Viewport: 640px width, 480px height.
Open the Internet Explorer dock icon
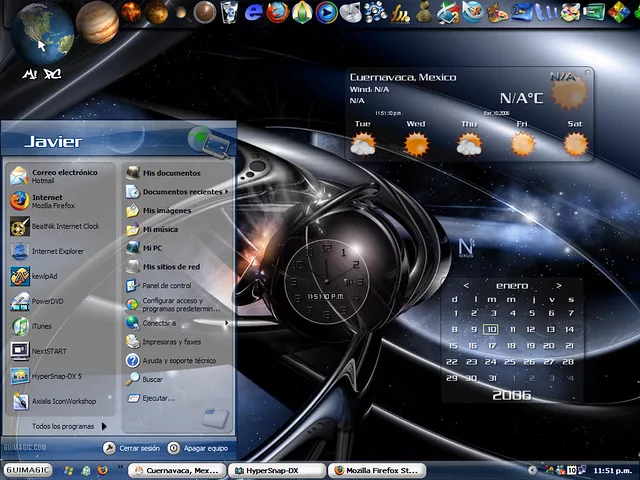tap(254, 12)
